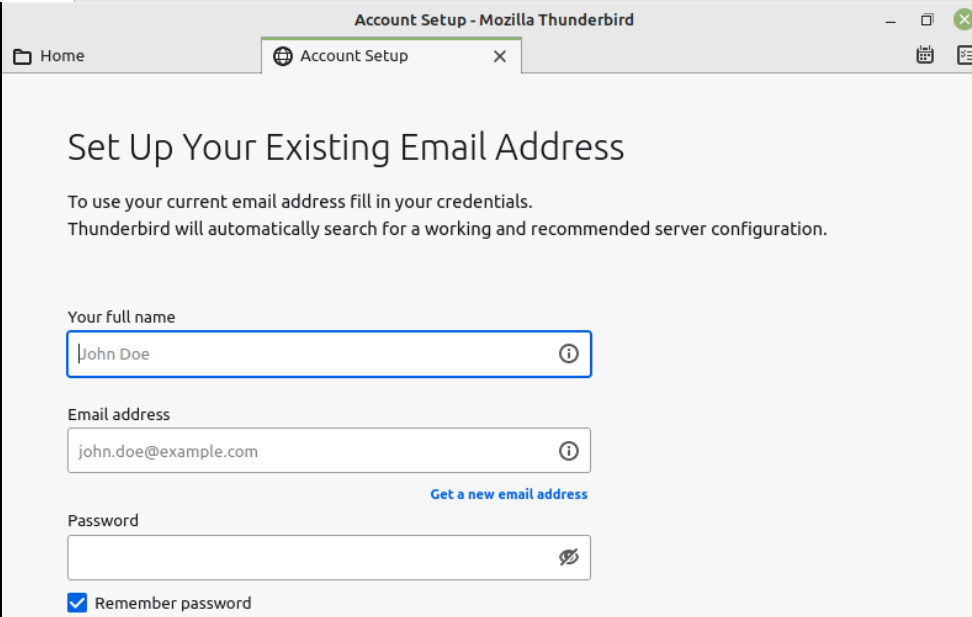972x617 pixels.
Task: Close the Thunderbird window with green X
Action: pos(963,20)
